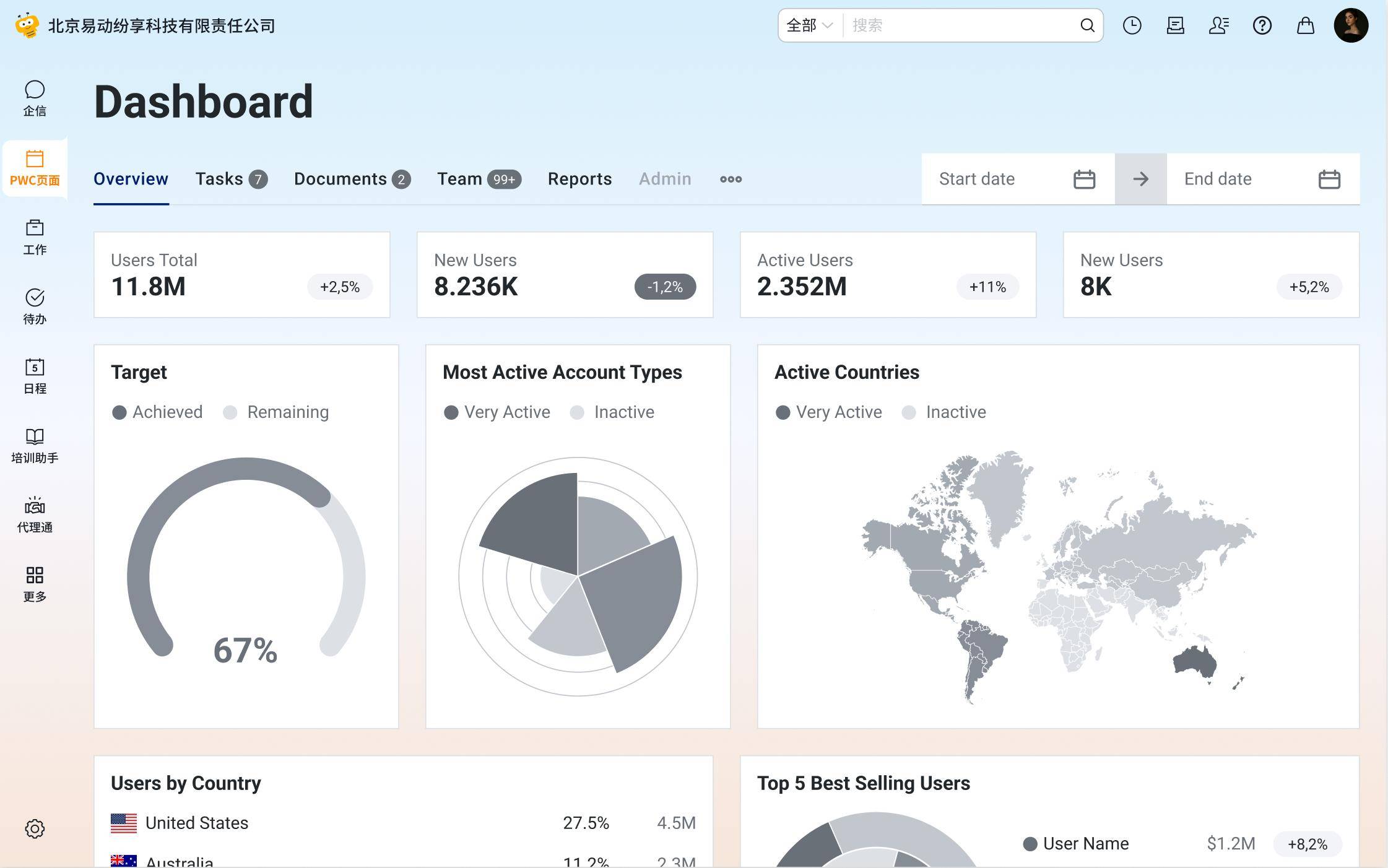1388x868 pixels.
Task: Open the contacts icon in header
Action: pyautogui.click(x=1218, y=25)
